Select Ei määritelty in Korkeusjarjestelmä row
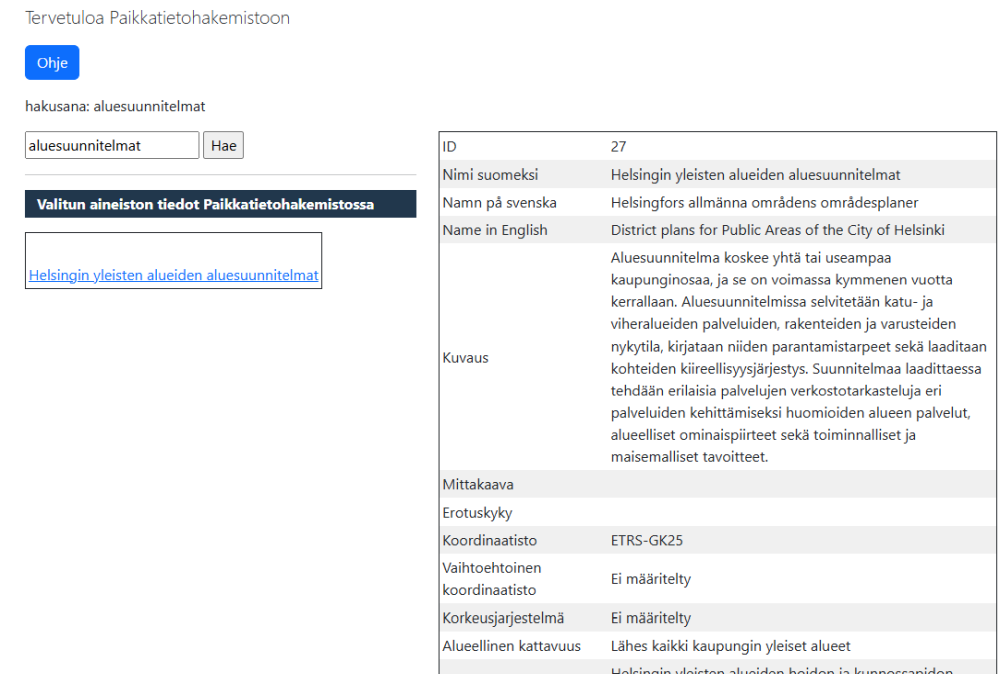The width and height of the screenshot is (1000, 674). (x=651, y=618)
